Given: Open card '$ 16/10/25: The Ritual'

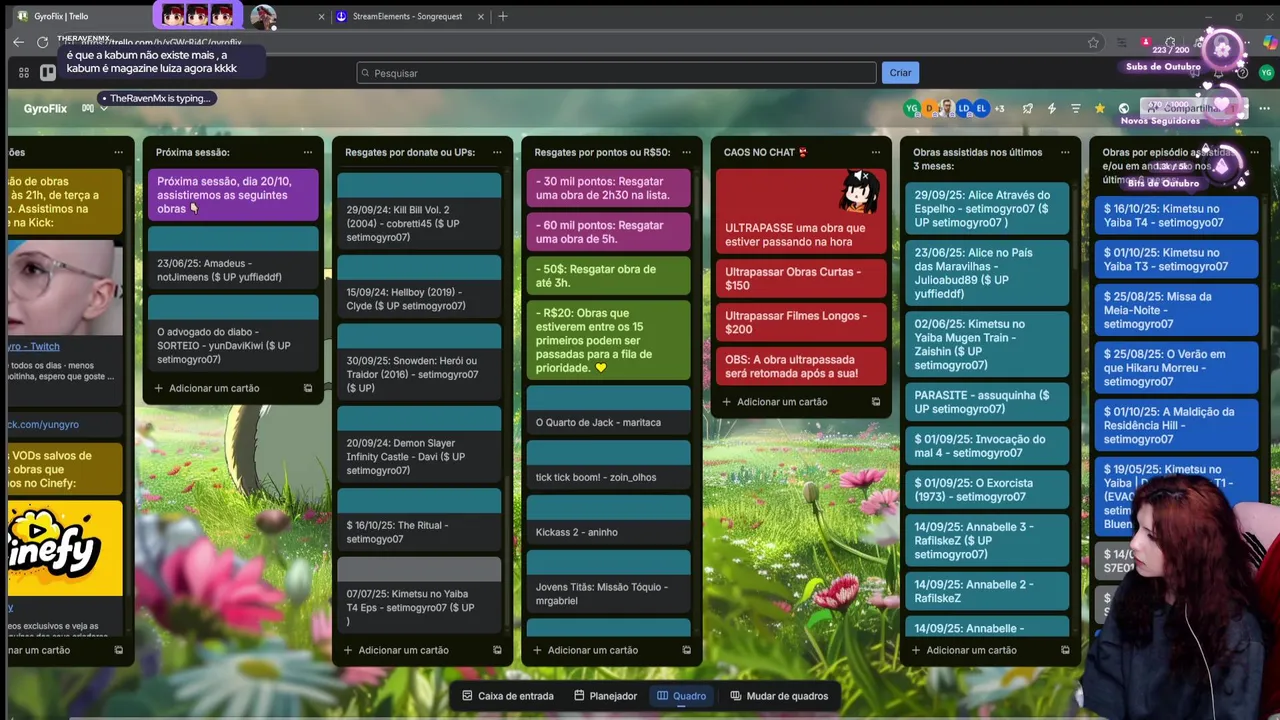Looking at the screenshot, I should [419, 520].
